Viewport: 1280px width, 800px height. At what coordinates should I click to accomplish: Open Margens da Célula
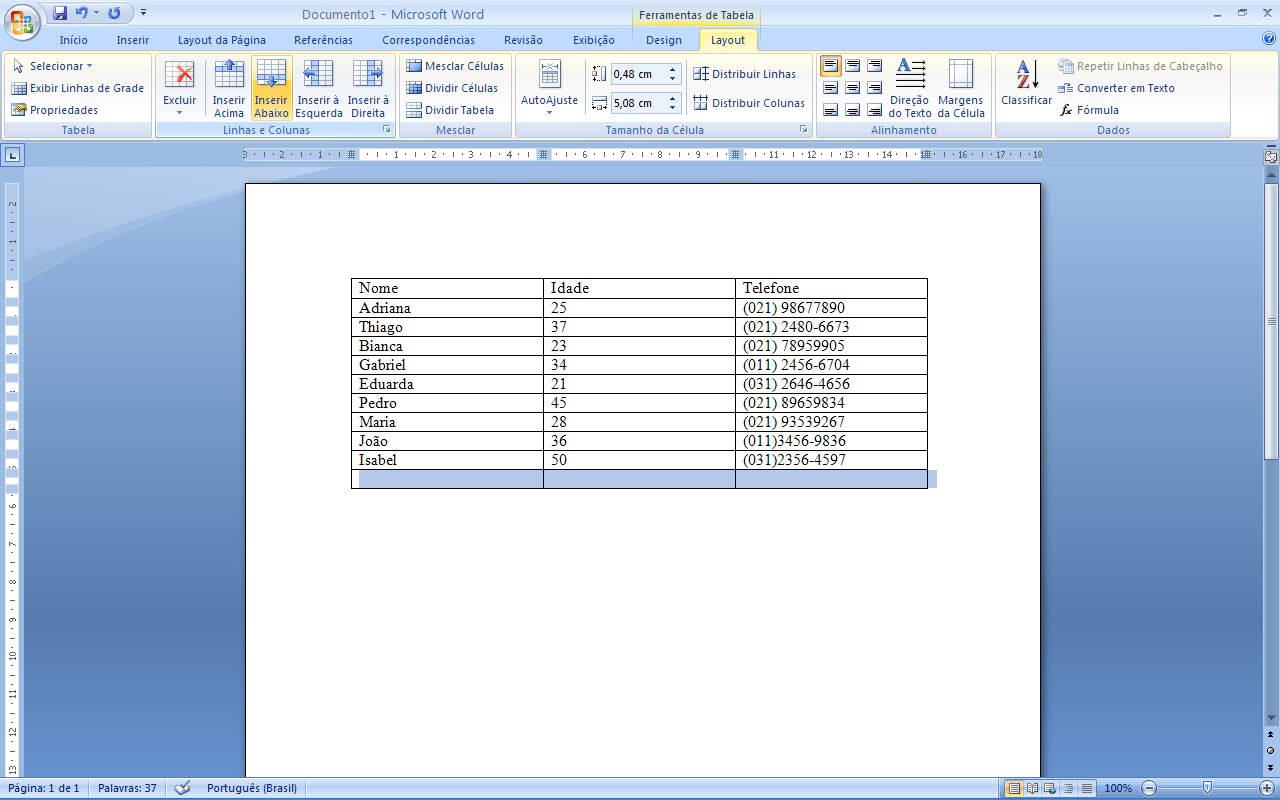[961, 88]
